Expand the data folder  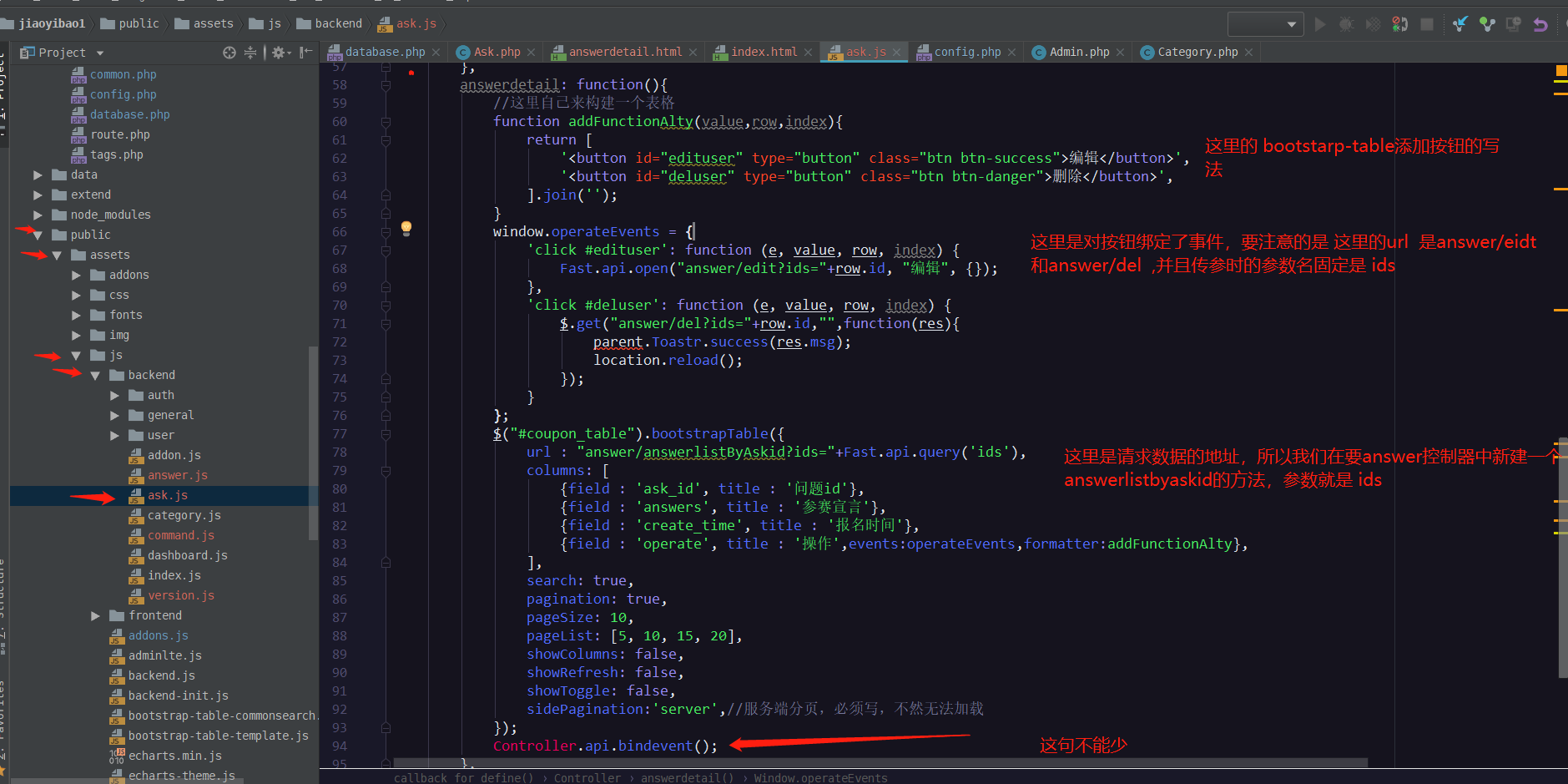coord(38,175)
